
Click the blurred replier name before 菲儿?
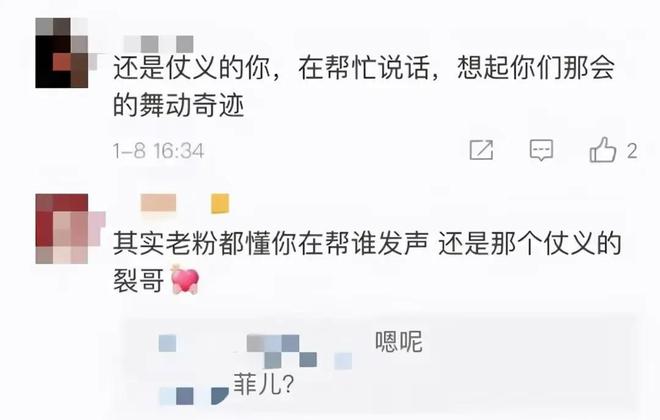[194, 396]
